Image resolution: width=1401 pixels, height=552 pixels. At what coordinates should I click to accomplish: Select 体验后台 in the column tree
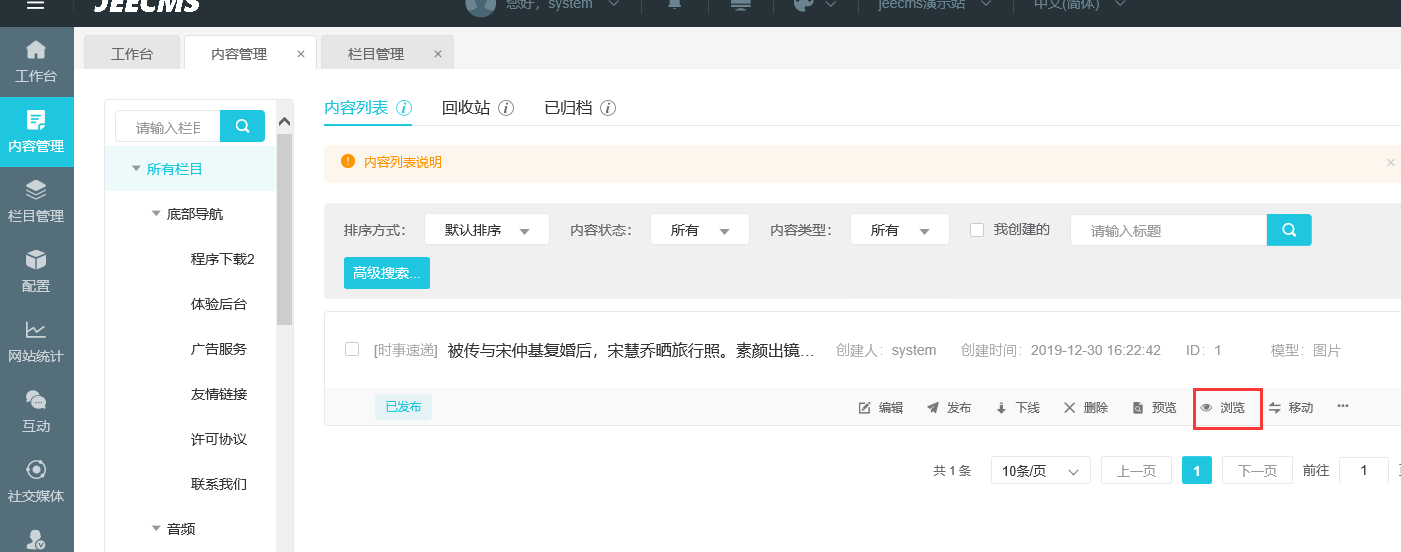[x=219, y=304]
